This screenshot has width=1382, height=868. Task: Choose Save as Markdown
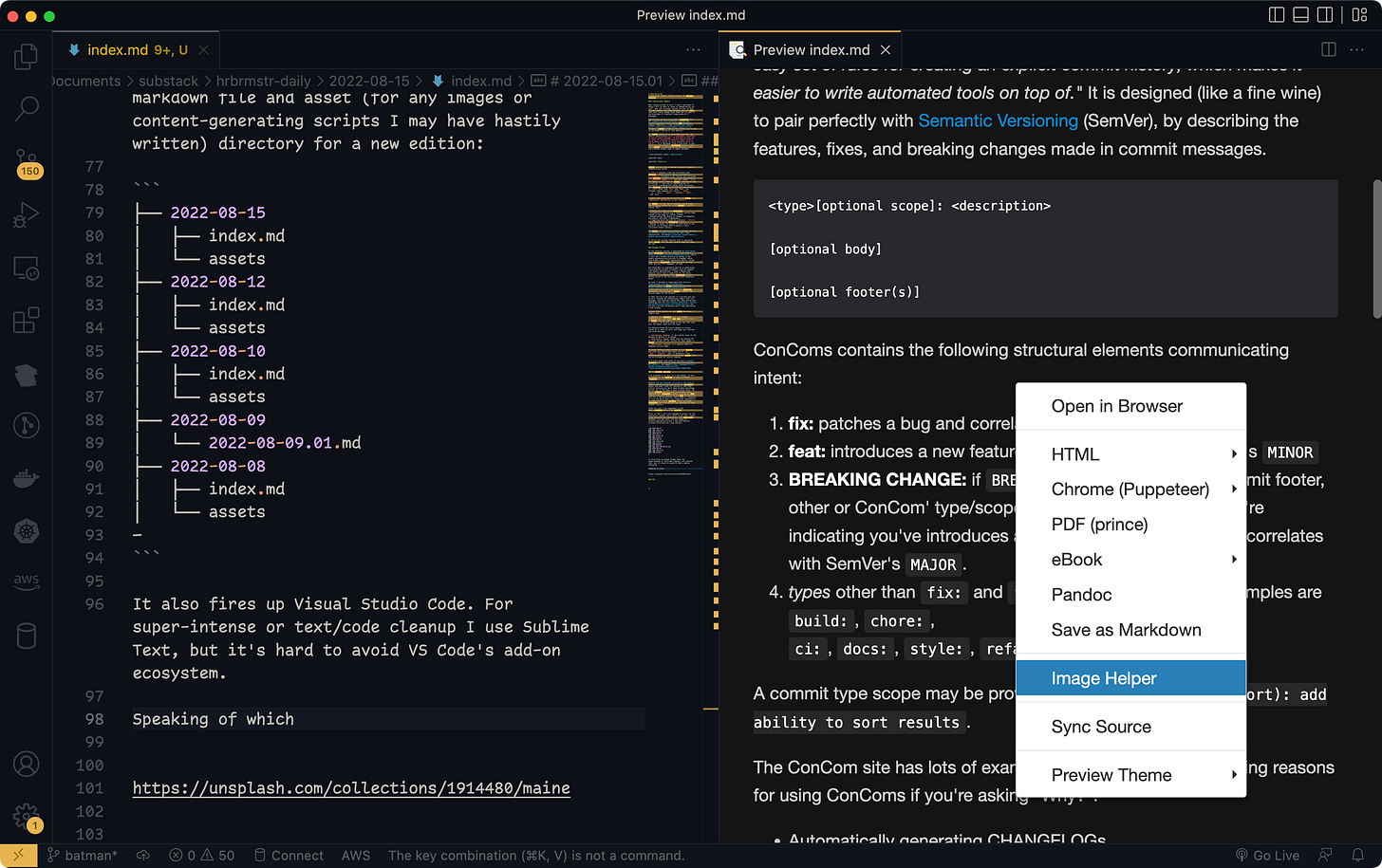1130,630
